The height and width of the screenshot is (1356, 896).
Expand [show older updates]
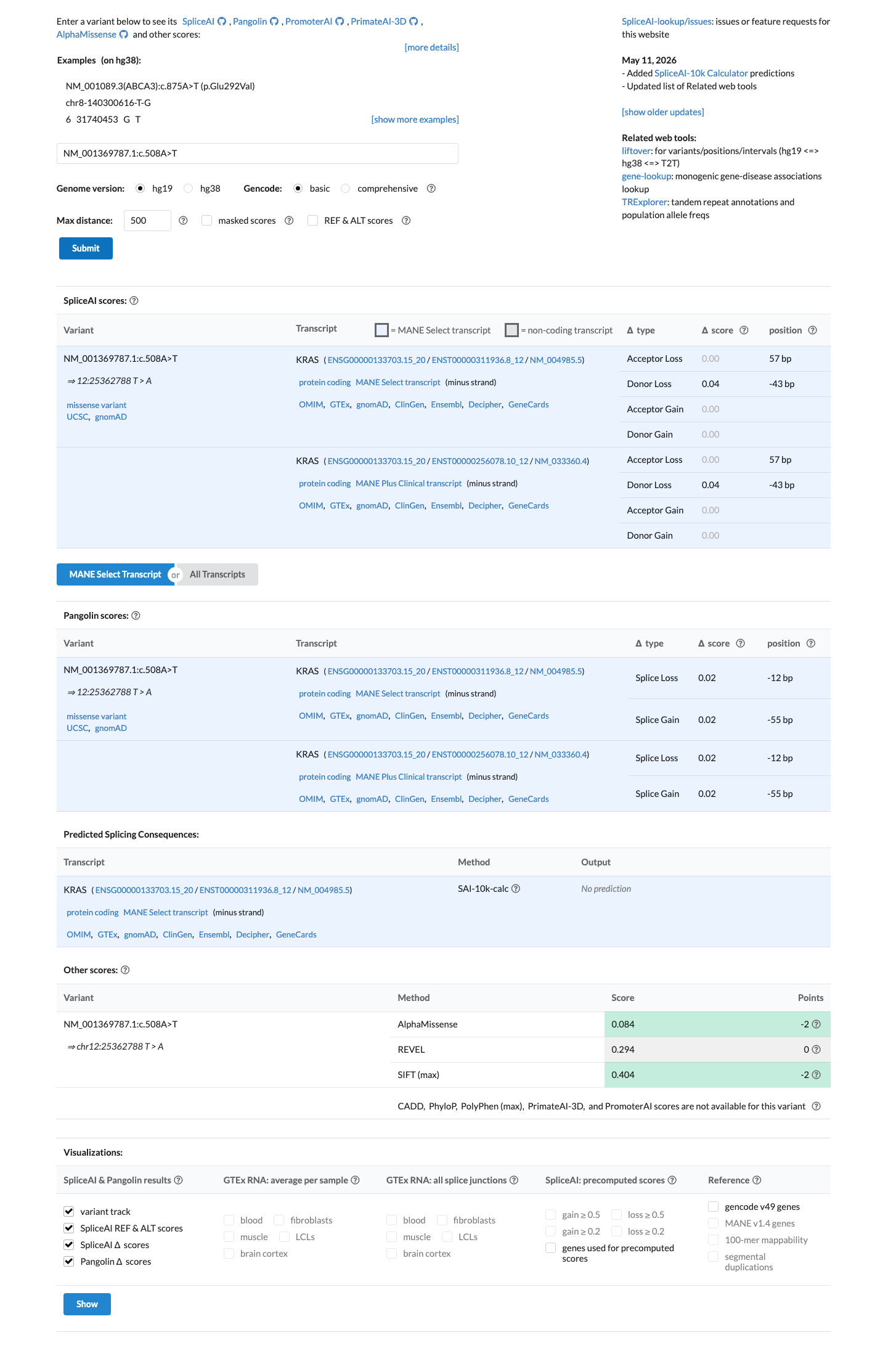(662, 112)
